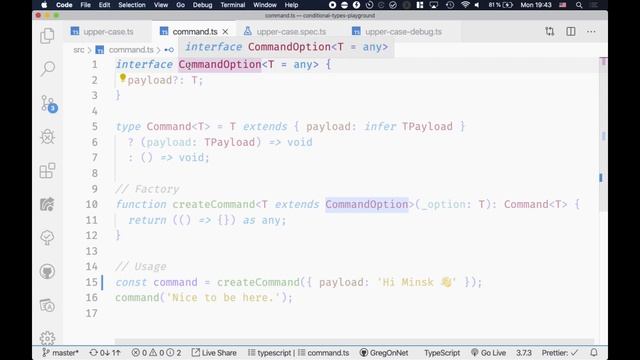Open the editor More Actions ellipsis

[591, 31]
